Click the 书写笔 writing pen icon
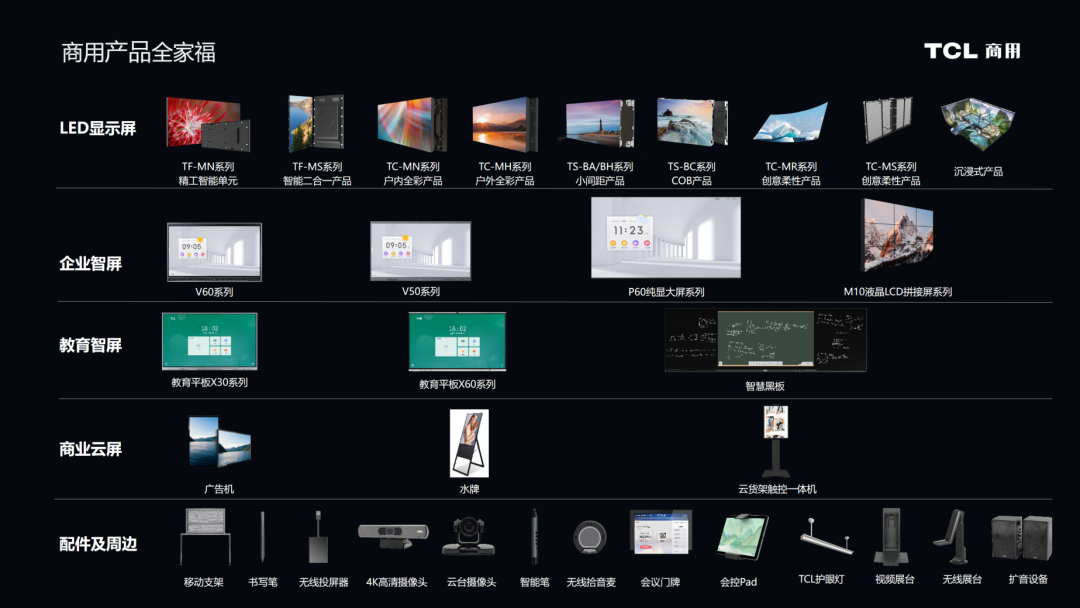This screenshot has width=1080, height=608. tap(262, 536)
